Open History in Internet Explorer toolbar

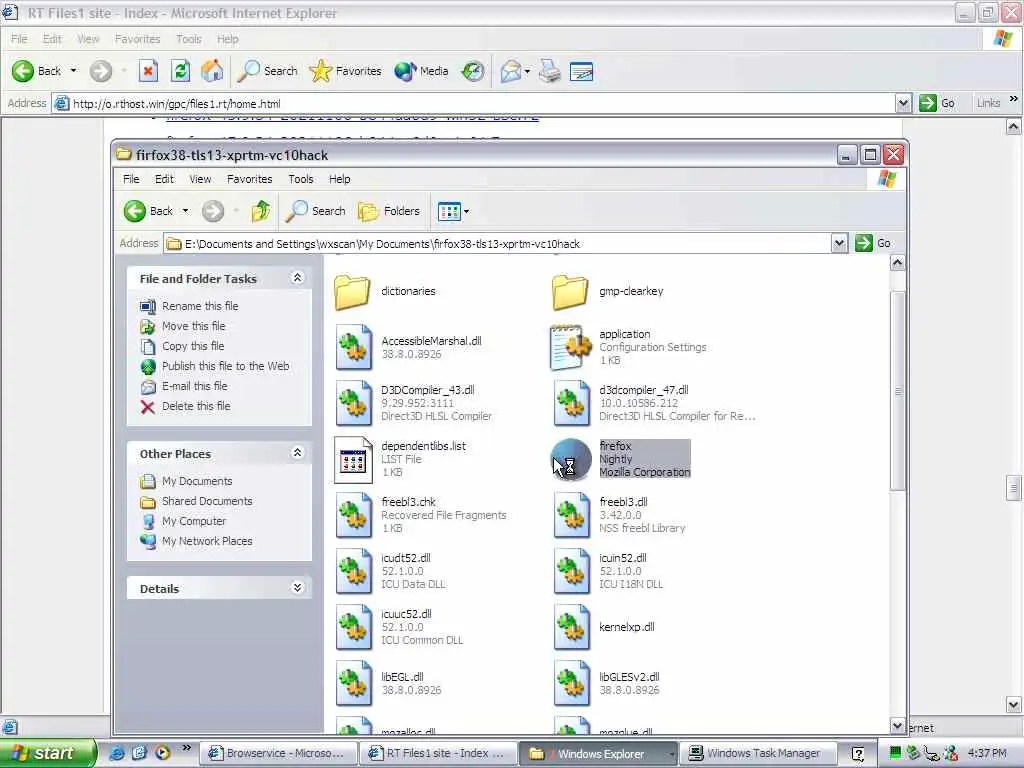(473, 71)
